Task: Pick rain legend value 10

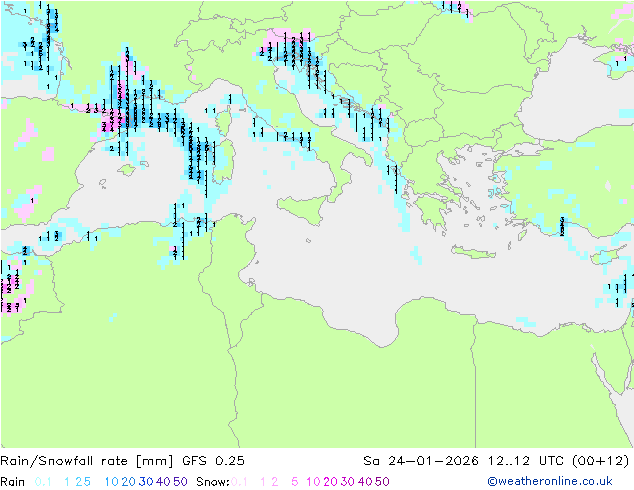Action: point(112,482)
